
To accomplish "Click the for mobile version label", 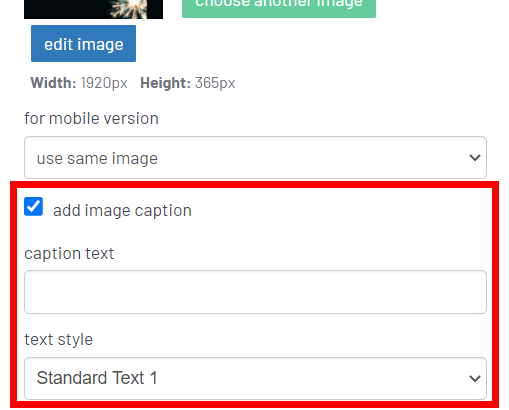I will pos(91,119).
